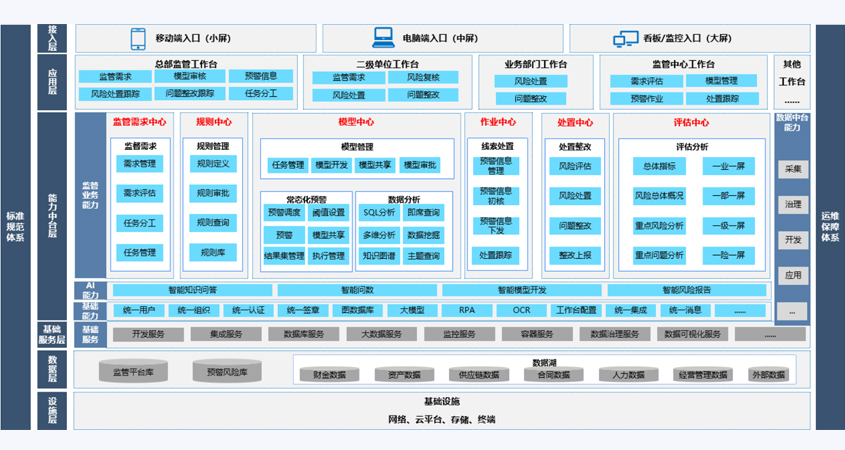
Task: Click the mobile phone icon for 移动端入口
Action: [x=138, y=39]
